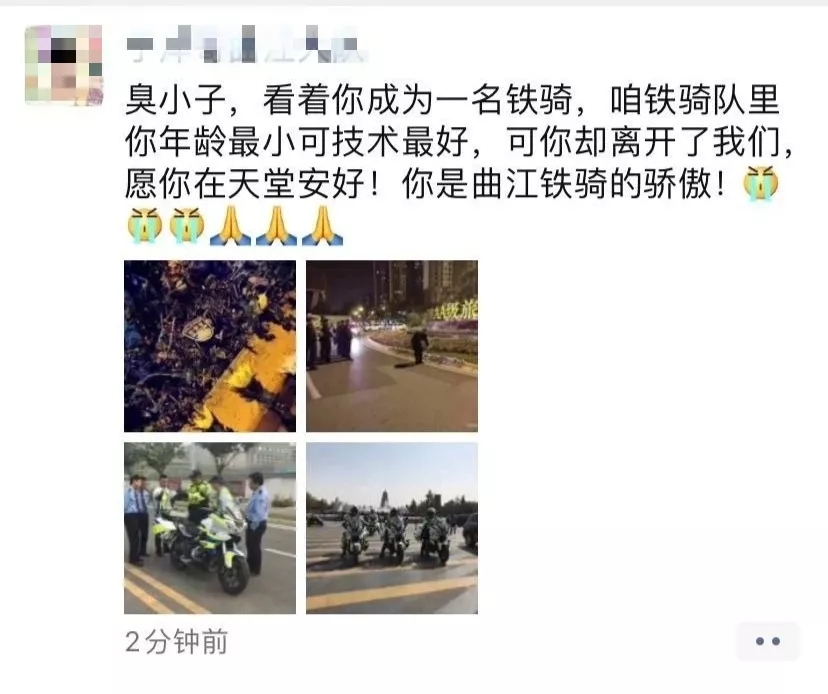Open the blurred profile avatar

(x=64, y=65)
